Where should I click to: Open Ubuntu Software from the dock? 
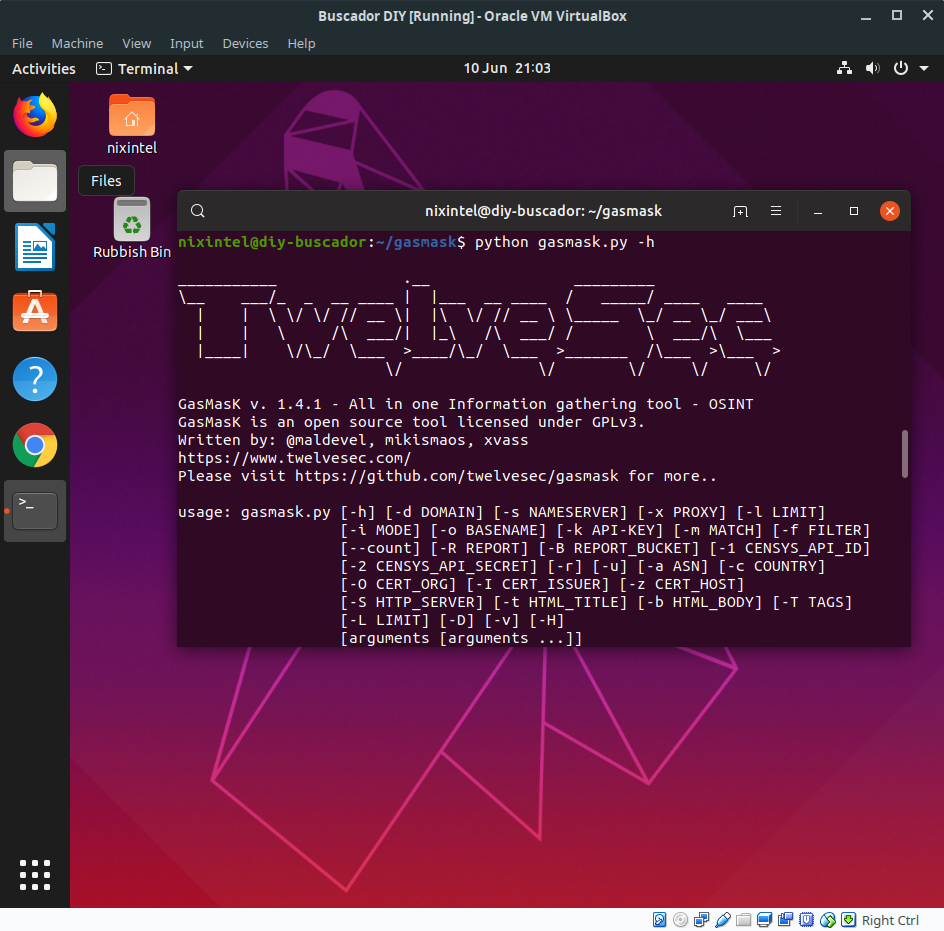(x=35, y=311)
